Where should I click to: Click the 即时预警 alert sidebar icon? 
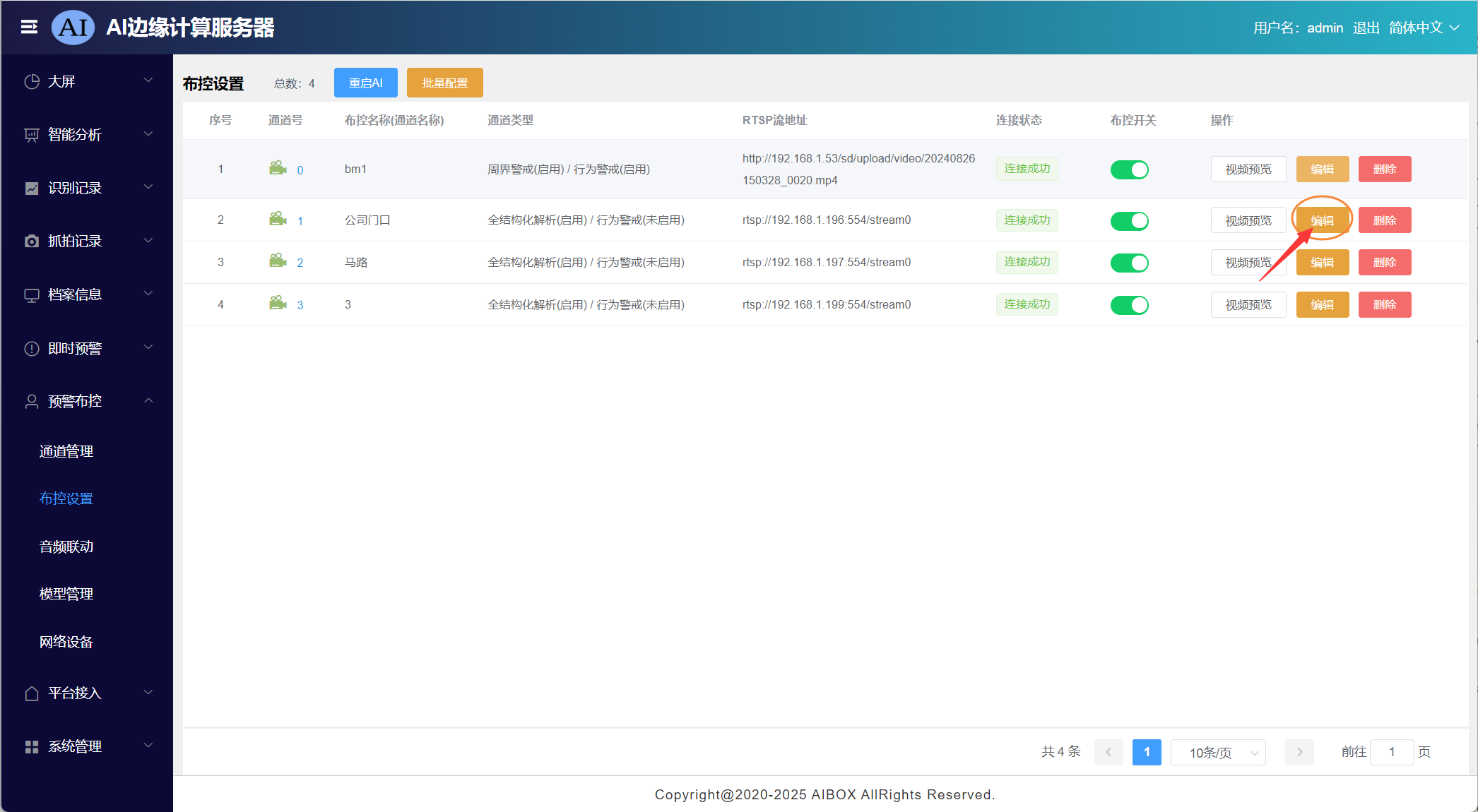pos(32,348)
